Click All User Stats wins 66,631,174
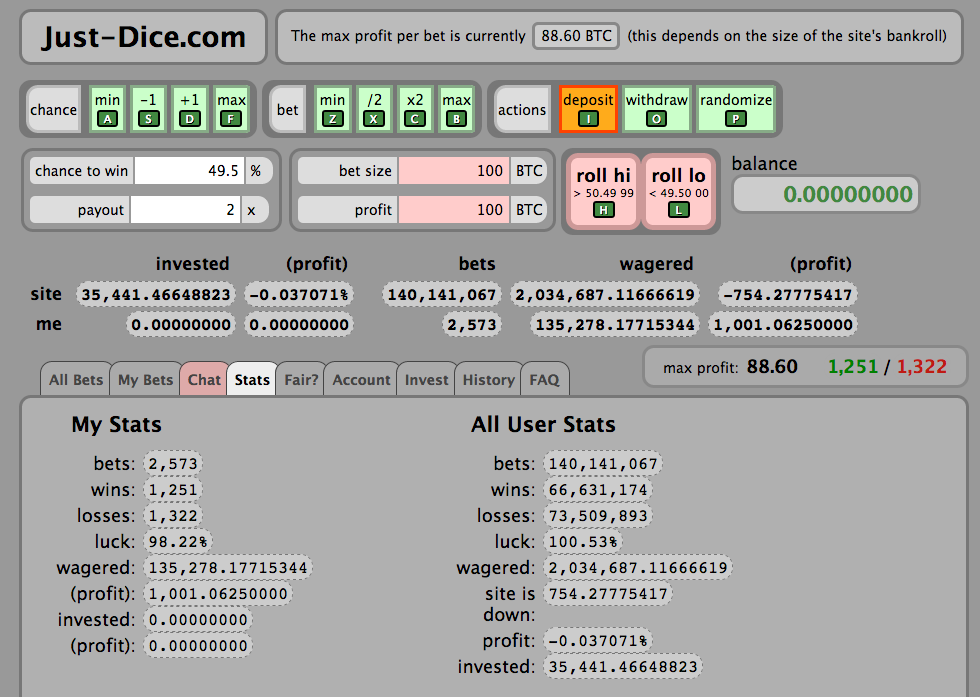Viewport: 980px width, 697px height. (x=598, y=489)
